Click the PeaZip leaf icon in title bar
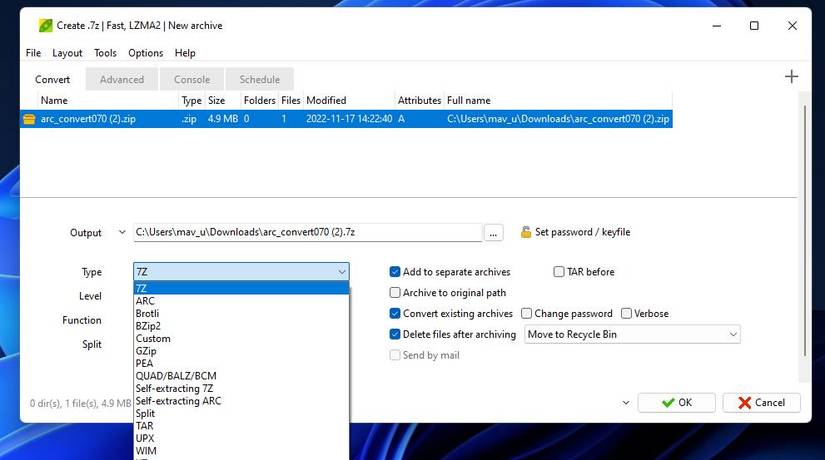 point(46,25)
